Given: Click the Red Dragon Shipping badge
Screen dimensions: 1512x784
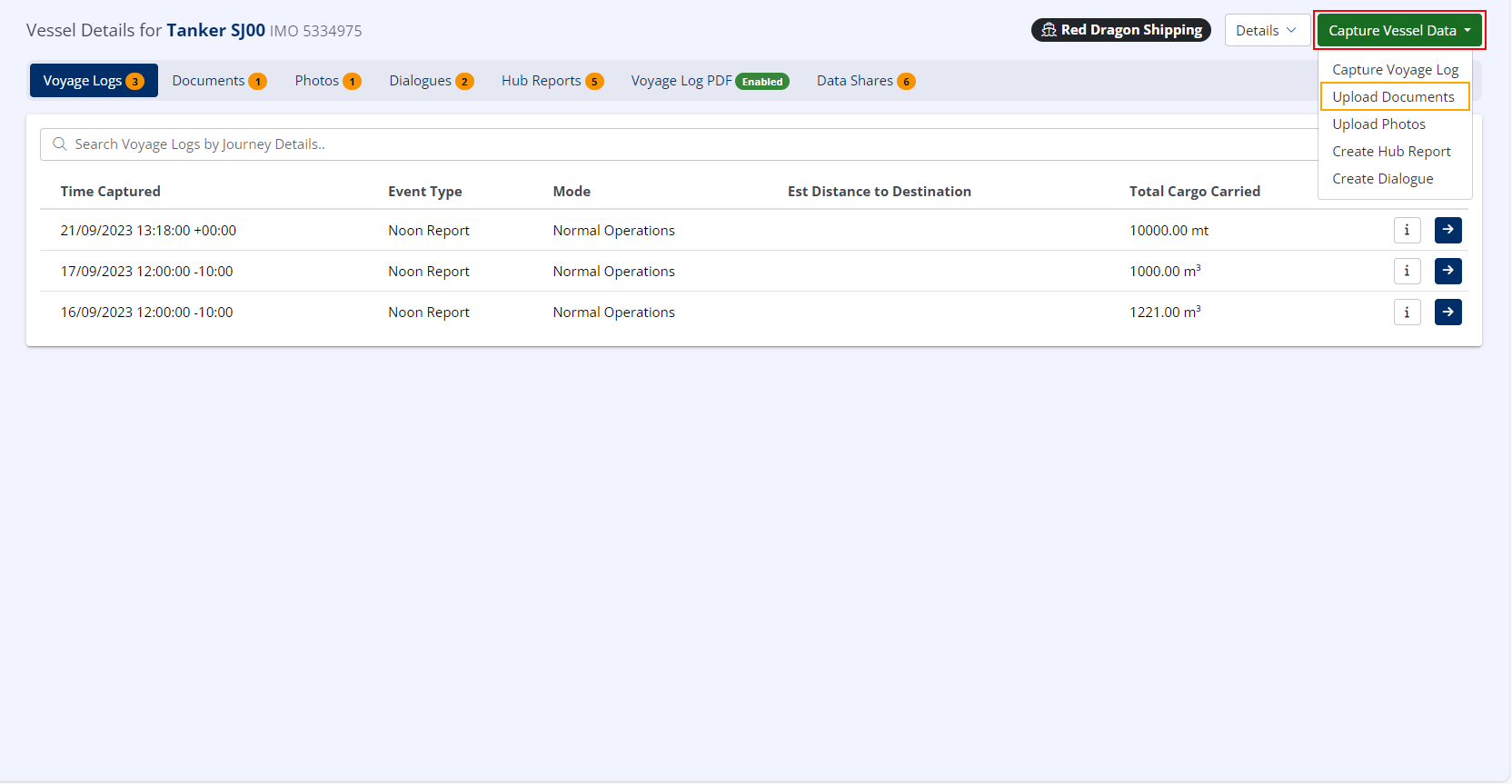Looking at the screenshot, I should tap(1120, 30).
